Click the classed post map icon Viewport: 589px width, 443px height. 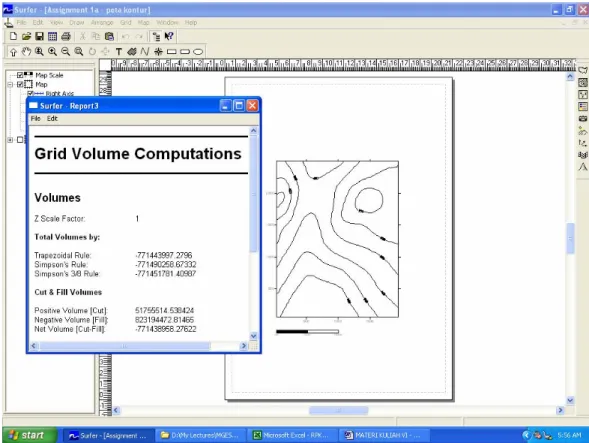(583, 107)
